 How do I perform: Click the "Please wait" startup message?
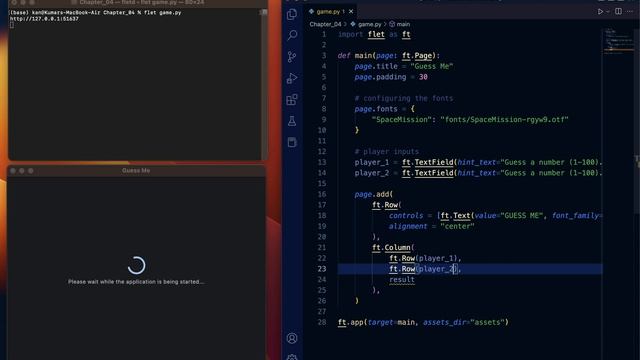tap(136, 282)
